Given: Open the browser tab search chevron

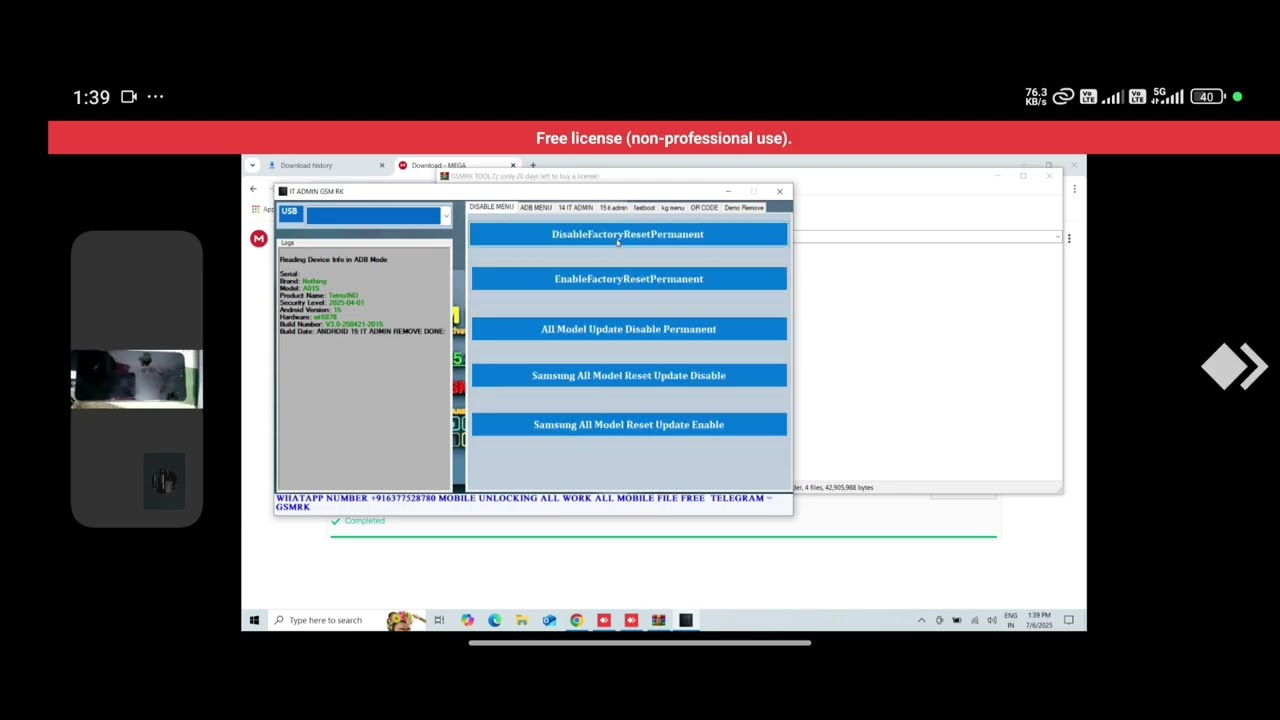Looking at the screenshot, I should [252, 165].
